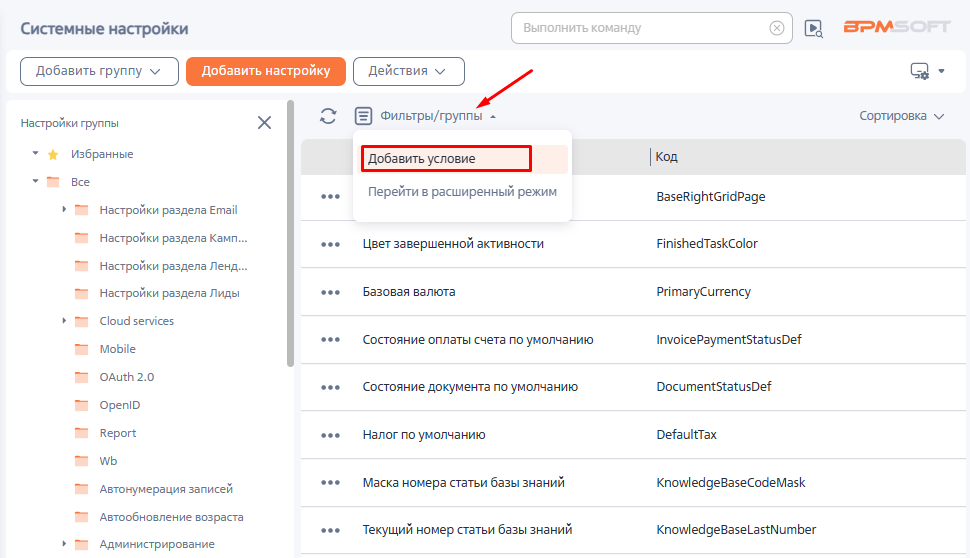Open the Действия dropdown
Image resolution: width=970 pixels, height=558 pixels.
point(408,71)
